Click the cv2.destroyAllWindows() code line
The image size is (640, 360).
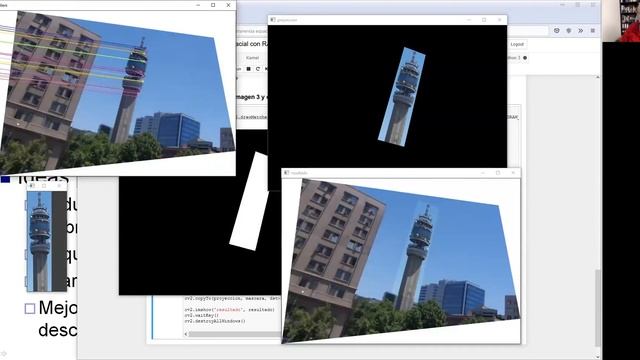point(215,321)
